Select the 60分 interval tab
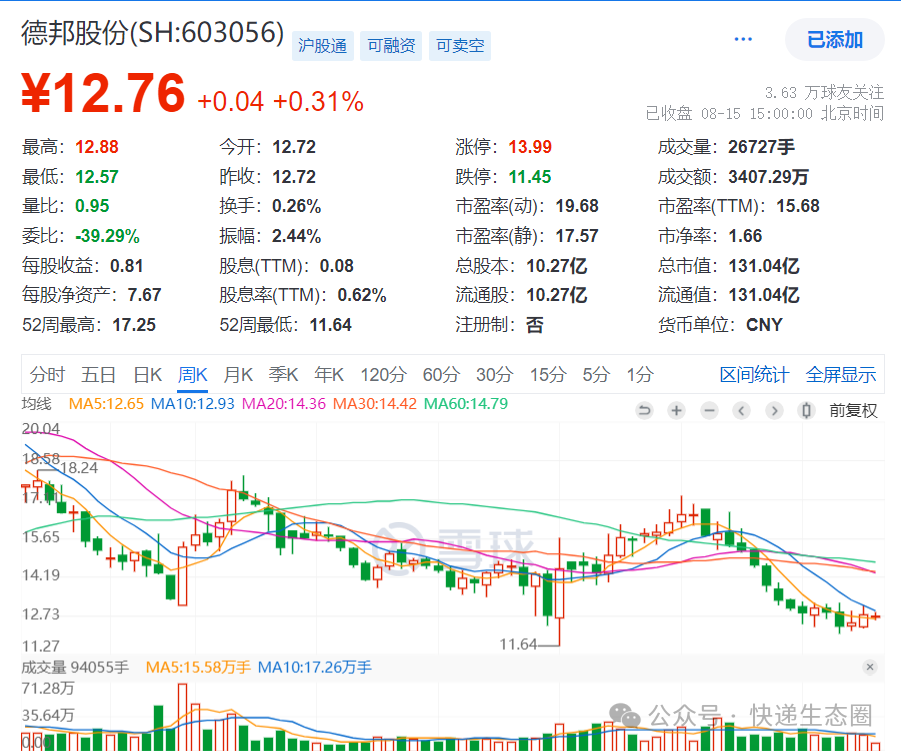This screenshot has width=901, height=751. pyautogui.click(x=440, y=375)
